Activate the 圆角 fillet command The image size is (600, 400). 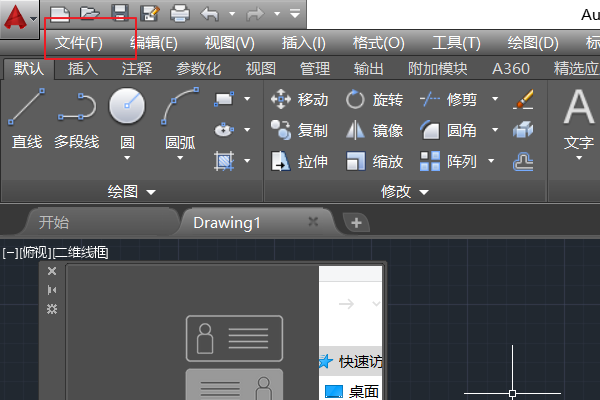[448, 130]
